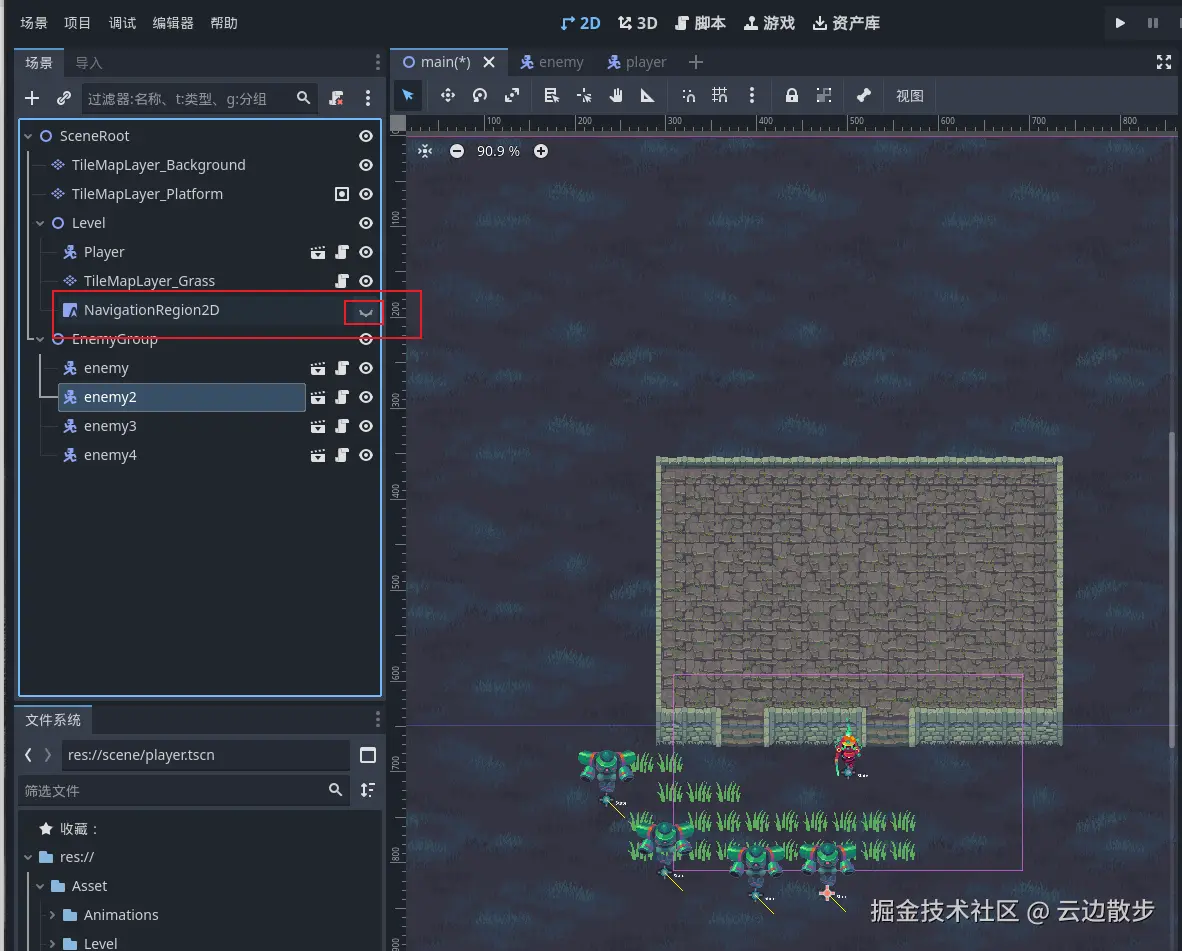The height and width of the screenshot is (951, 1182).
Task: Add a new scene tab
Action: [696, 62]
